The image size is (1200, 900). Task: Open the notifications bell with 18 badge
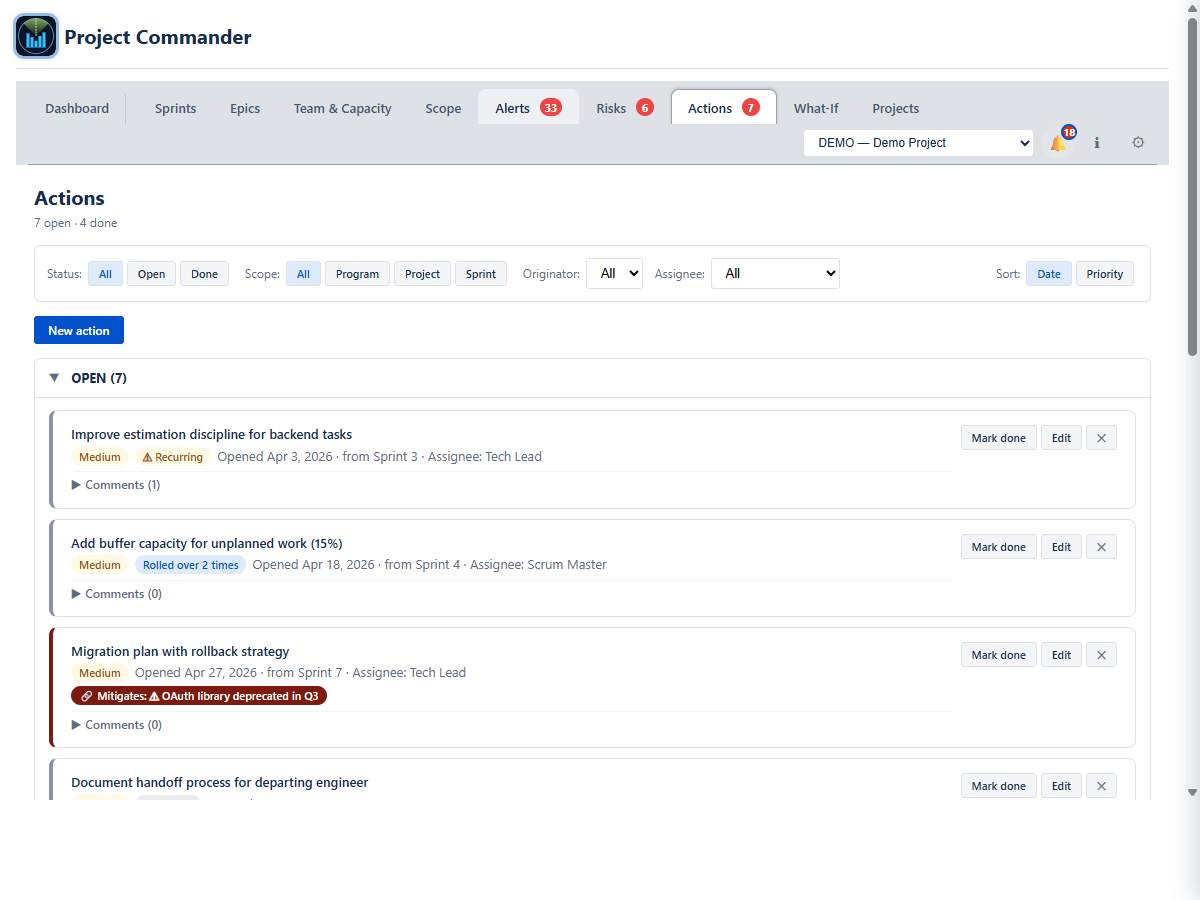click(x=1058, y=143)
